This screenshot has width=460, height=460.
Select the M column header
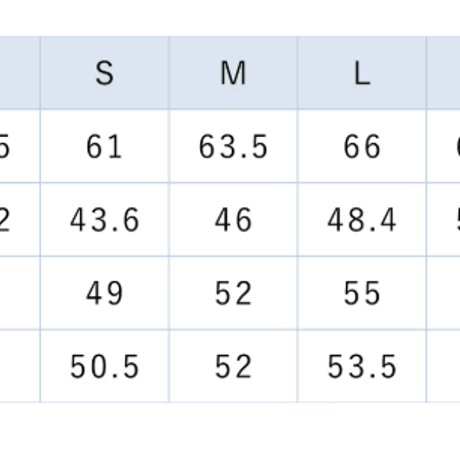233,73
